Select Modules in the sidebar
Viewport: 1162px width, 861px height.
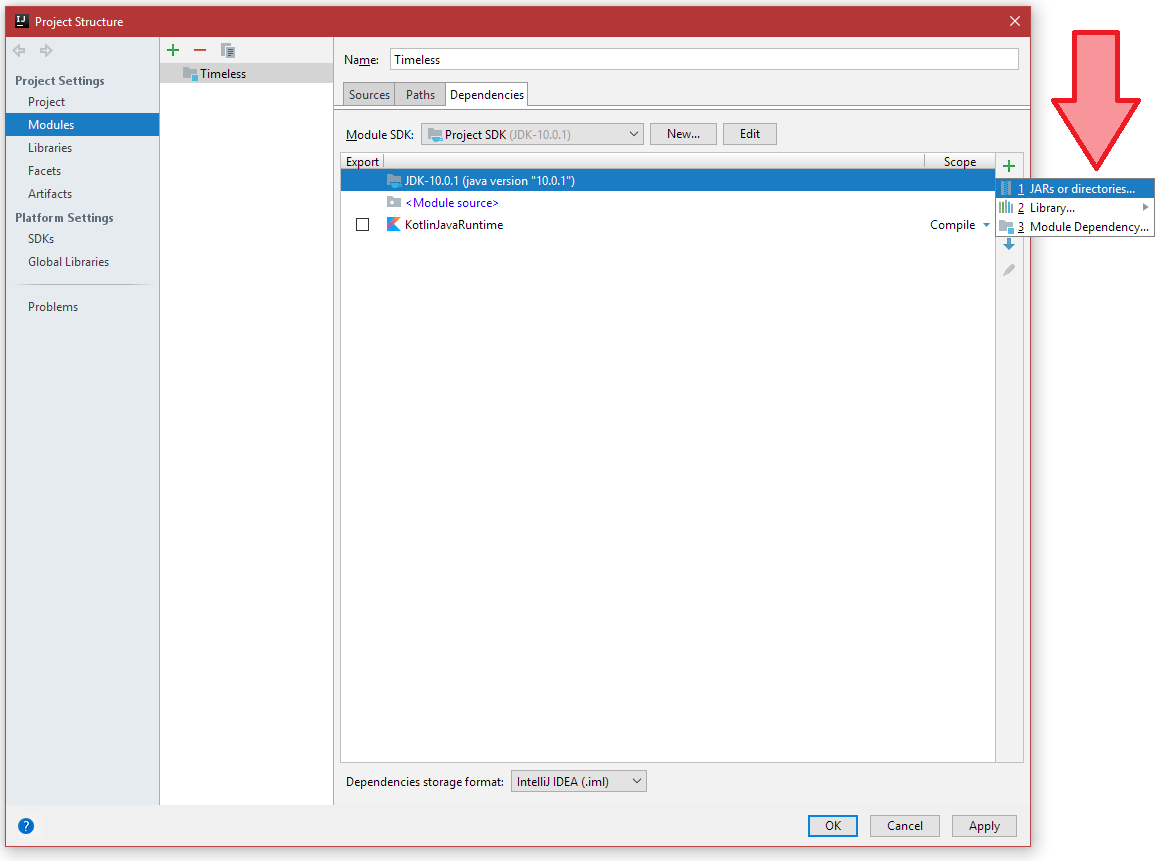coord(82,124)
